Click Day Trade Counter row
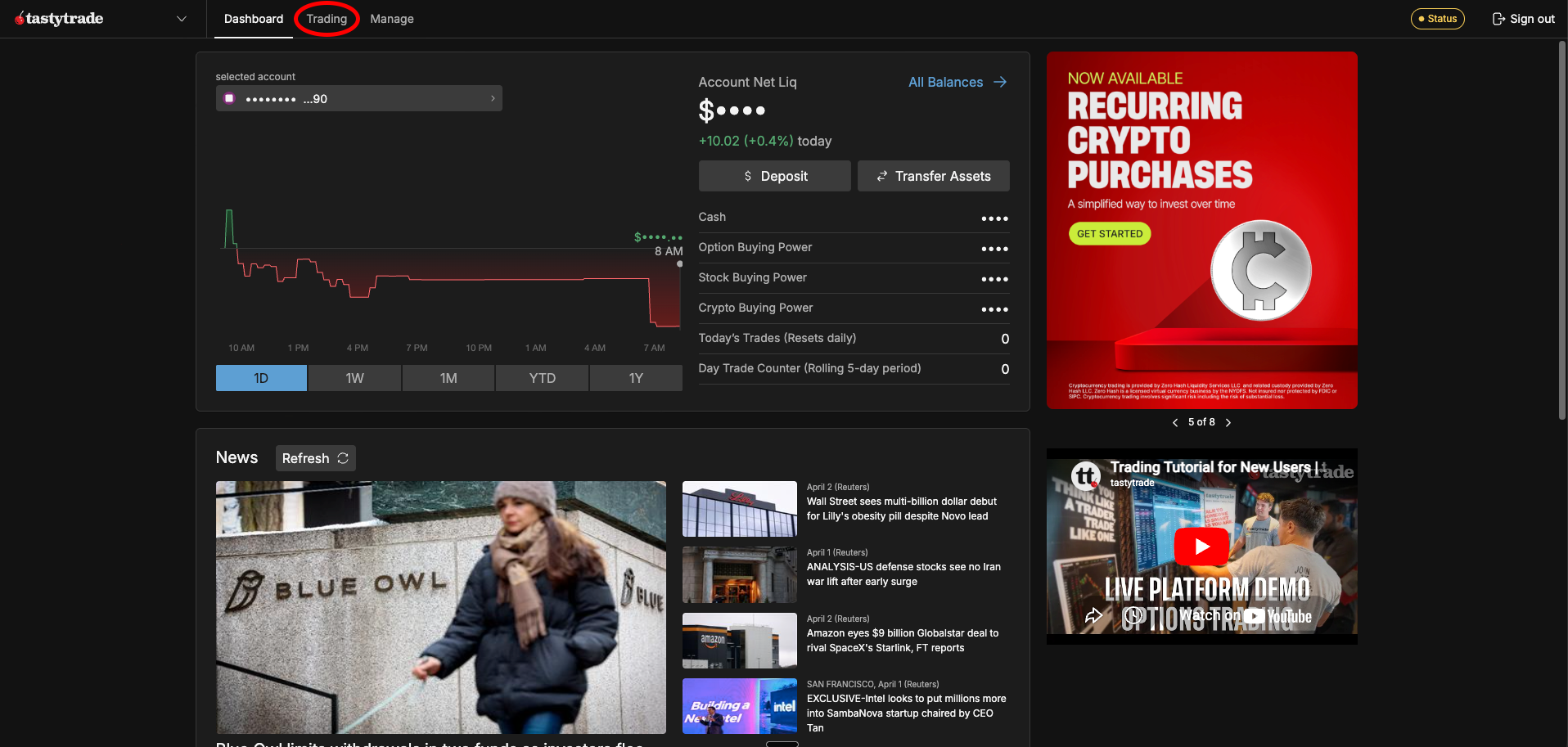The width and height of the screenshot is (1568, 747). [x=854, y=369]
